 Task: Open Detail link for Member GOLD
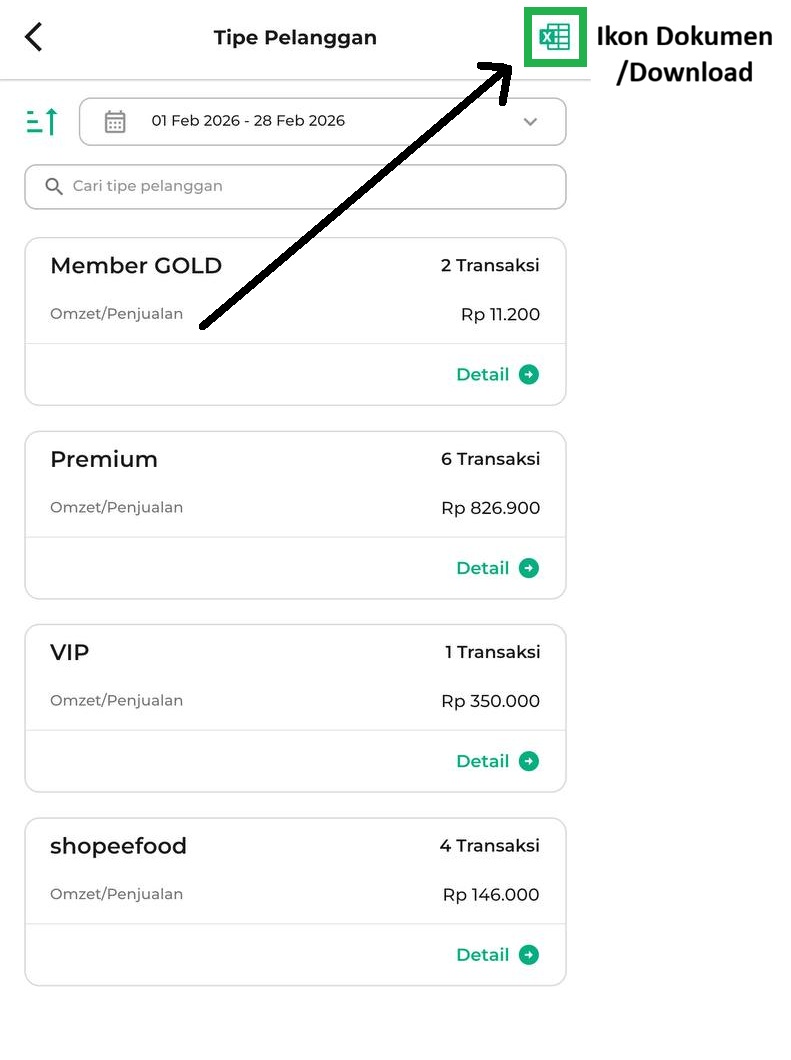coord(483,375)
